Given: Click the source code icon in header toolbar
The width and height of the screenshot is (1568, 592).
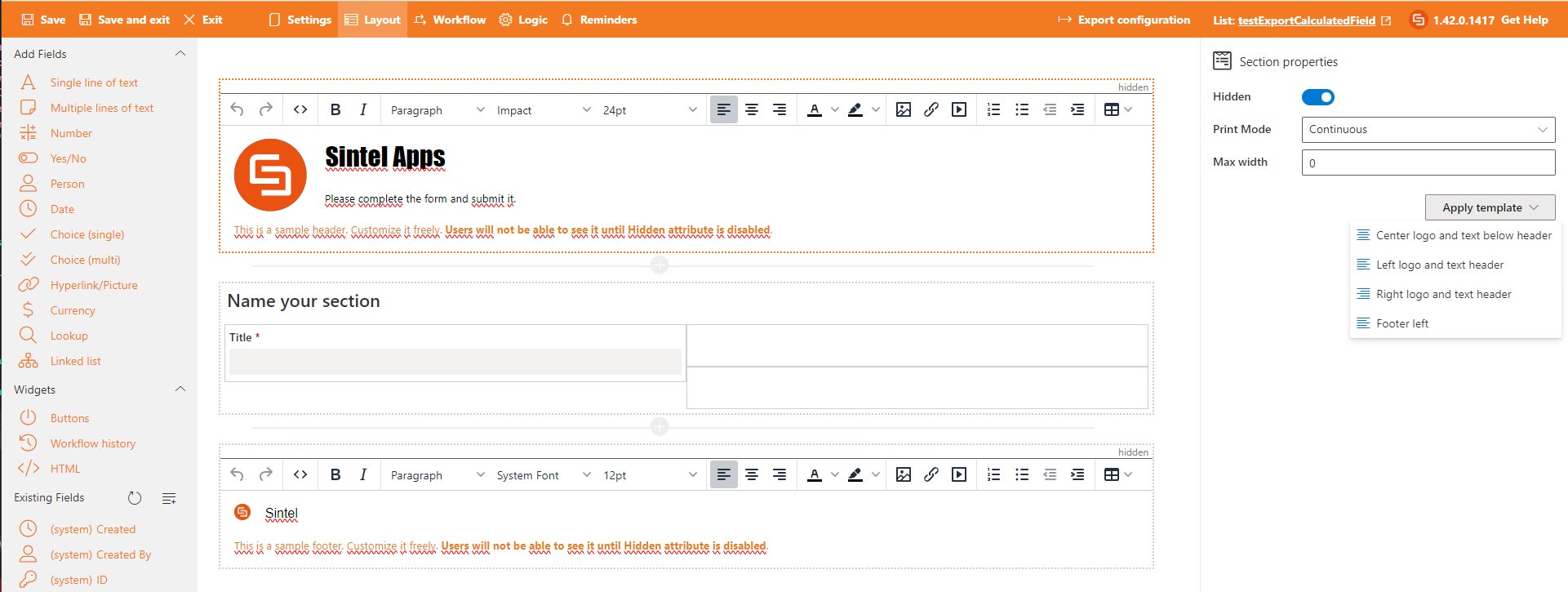Looking at the screenshot, I should pos(300,109).
